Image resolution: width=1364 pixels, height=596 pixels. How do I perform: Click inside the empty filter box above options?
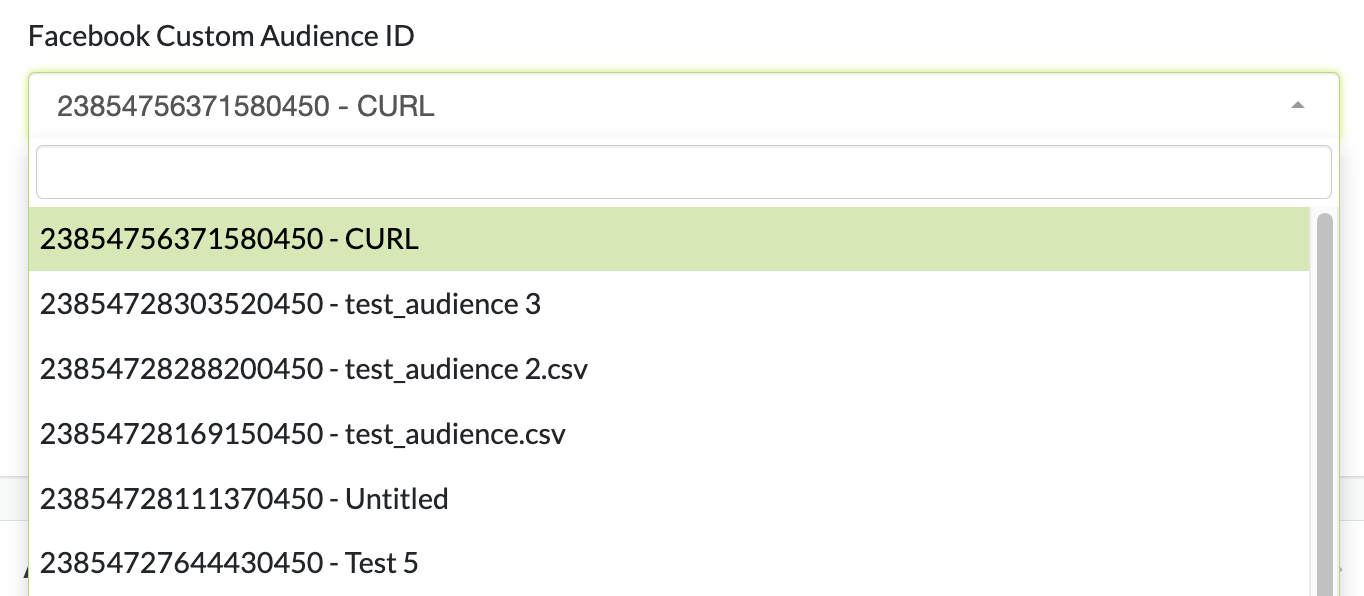click(x=683, y=172)
